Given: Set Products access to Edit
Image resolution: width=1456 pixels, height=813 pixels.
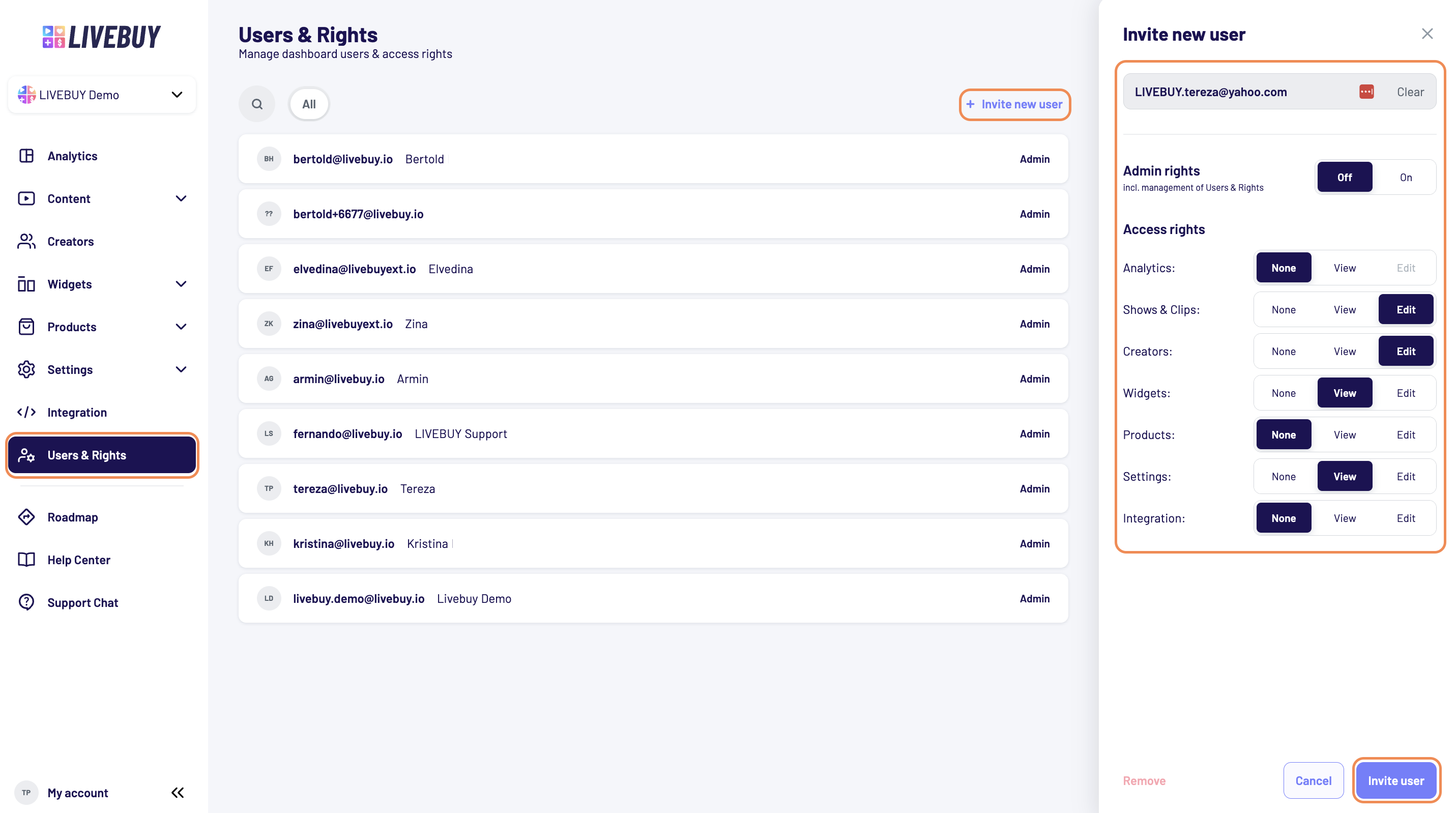Looking at the screenshot, I should 1406,435.
